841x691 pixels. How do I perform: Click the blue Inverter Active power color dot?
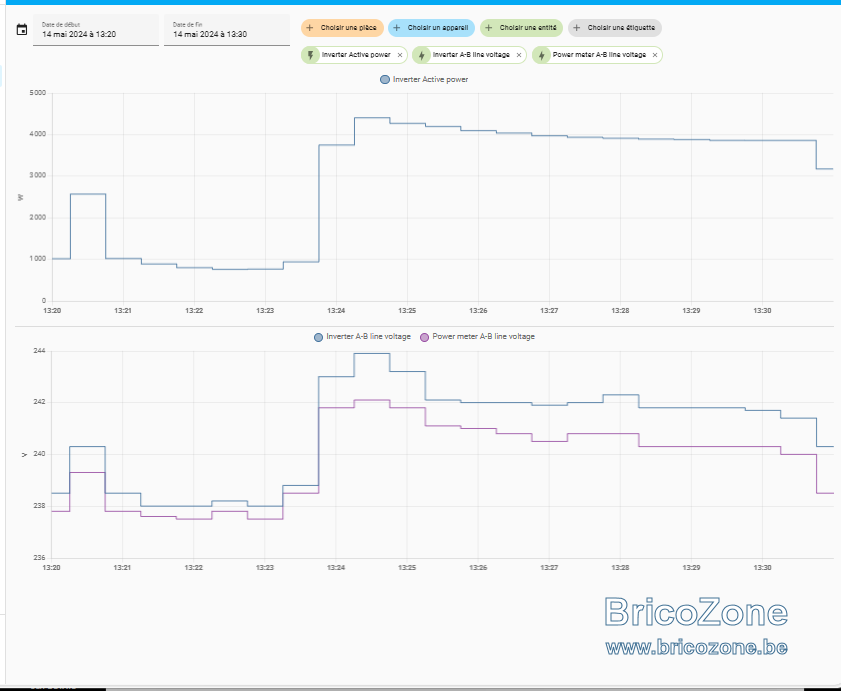click(385, 79)
